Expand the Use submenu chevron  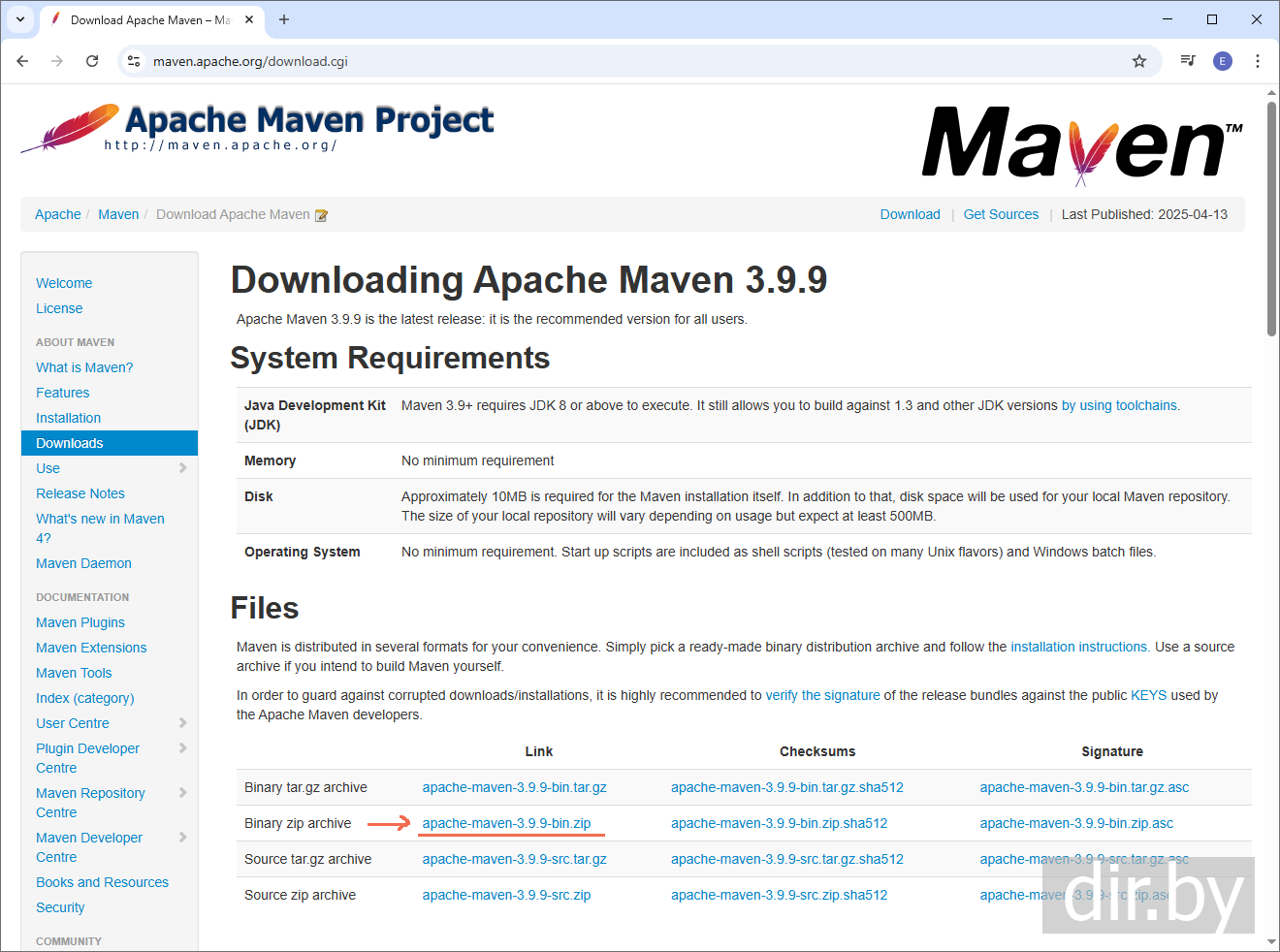[x=183, y=468]
